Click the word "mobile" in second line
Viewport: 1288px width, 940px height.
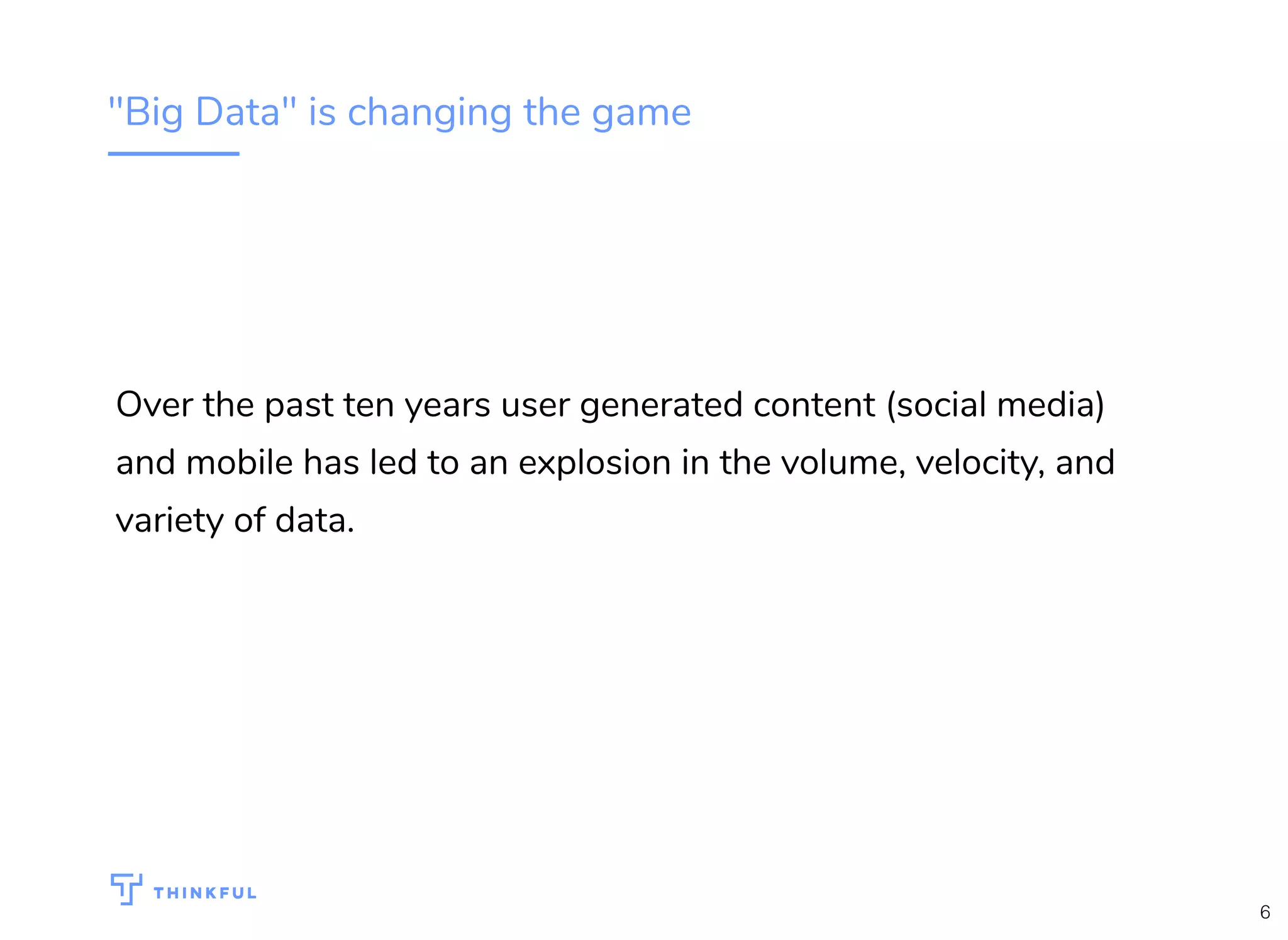coord(240,462)
